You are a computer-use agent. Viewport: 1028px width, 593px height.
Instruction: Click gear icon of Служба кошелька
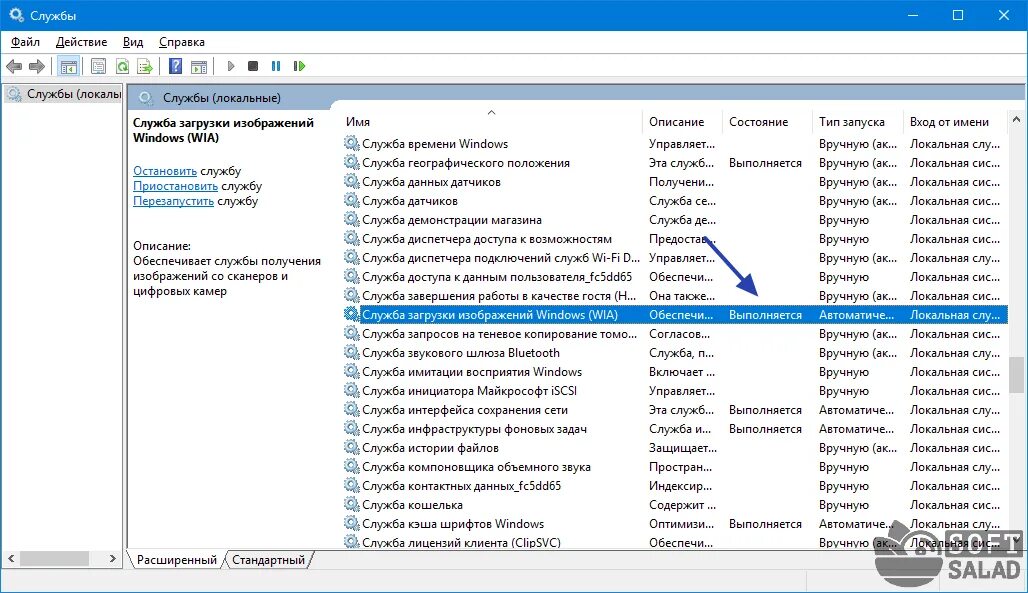click(352, 505)
